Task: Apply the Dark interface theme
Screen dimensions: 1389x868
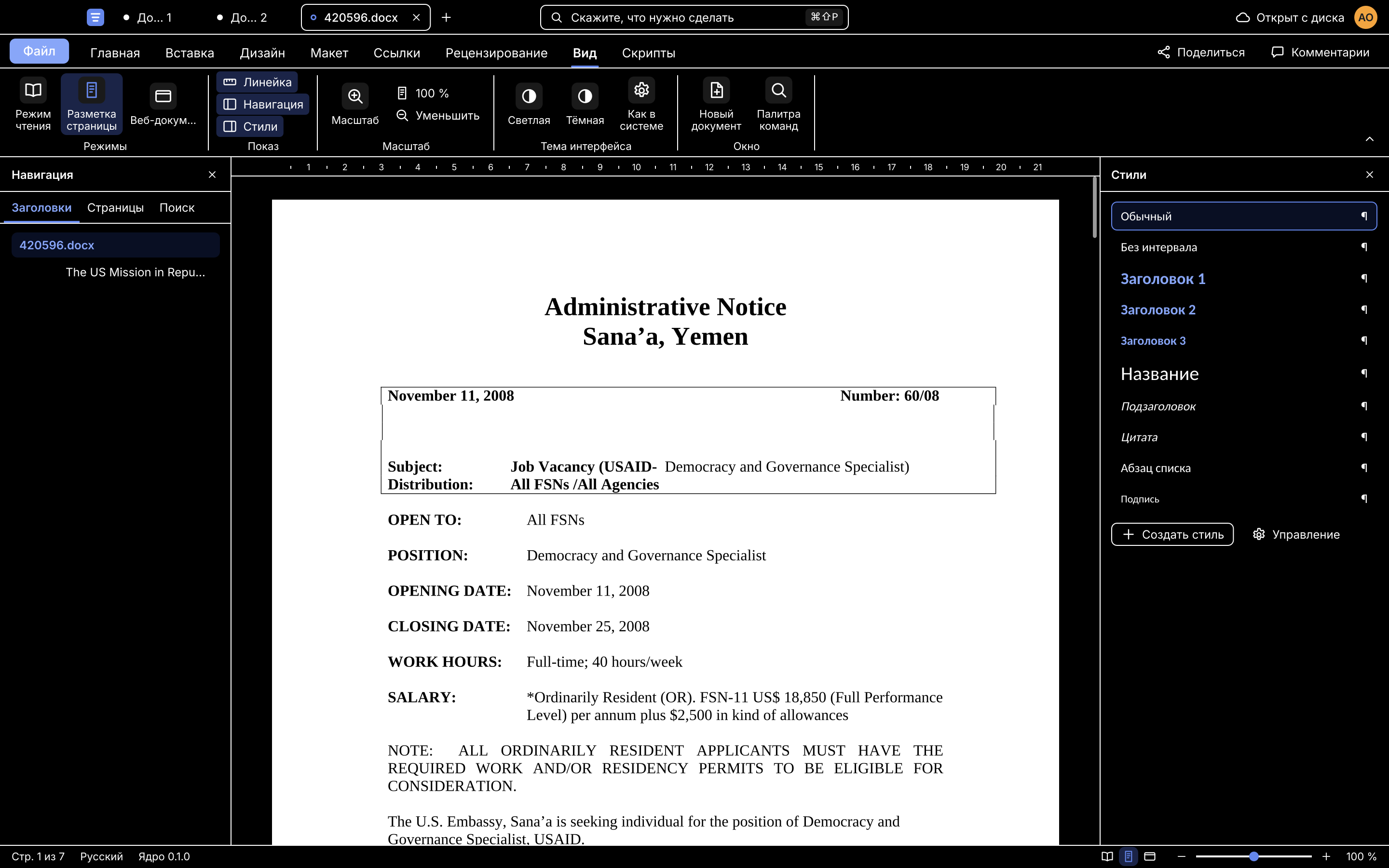Action: 585,104
